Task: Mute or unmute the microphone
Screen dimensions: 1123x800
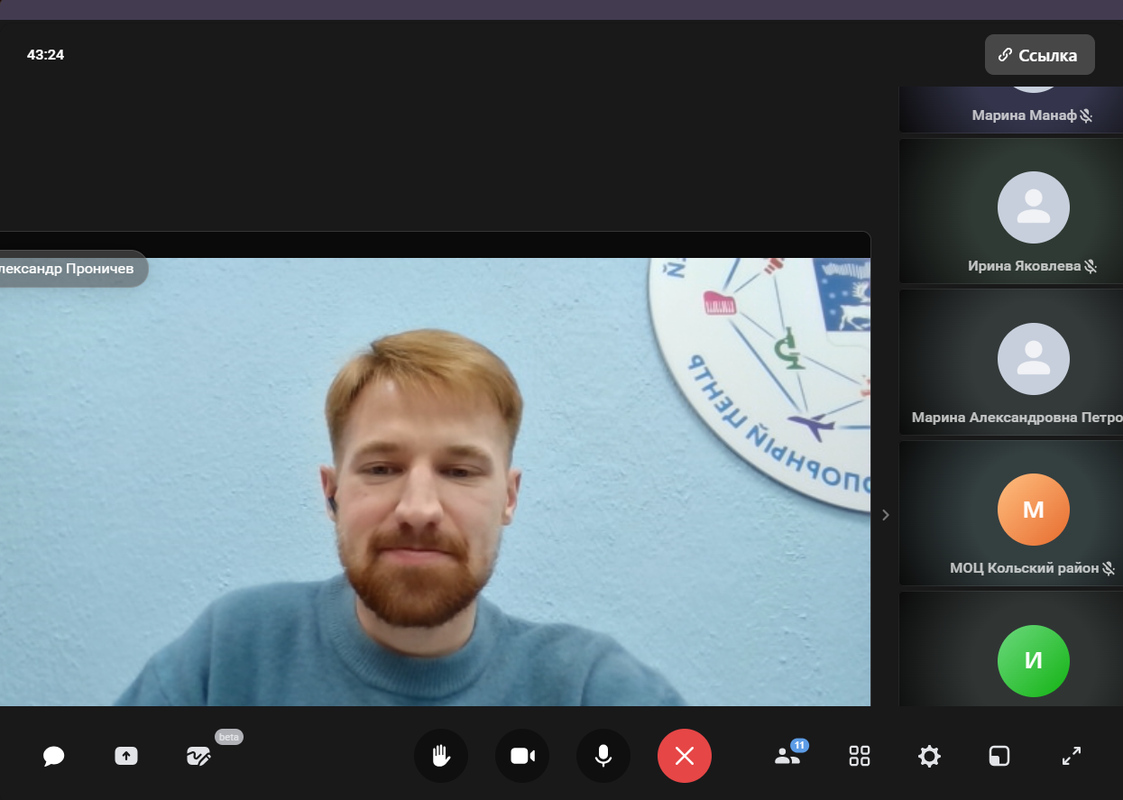Action: (x=603, y=756)
